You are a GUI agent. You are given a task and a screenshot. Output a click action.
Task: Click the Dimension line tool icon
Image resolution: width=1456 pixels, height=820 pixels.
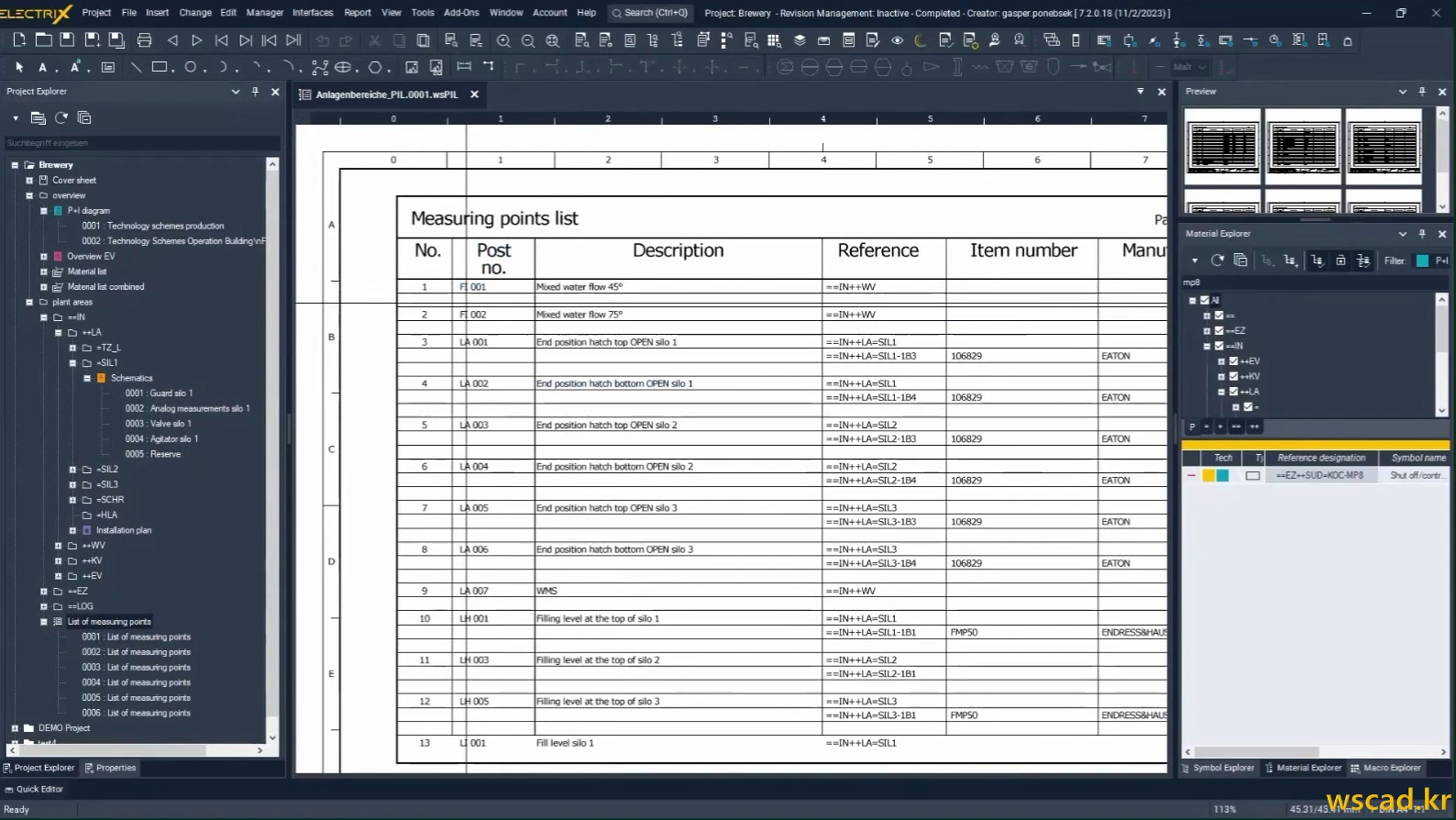(464, 67)
